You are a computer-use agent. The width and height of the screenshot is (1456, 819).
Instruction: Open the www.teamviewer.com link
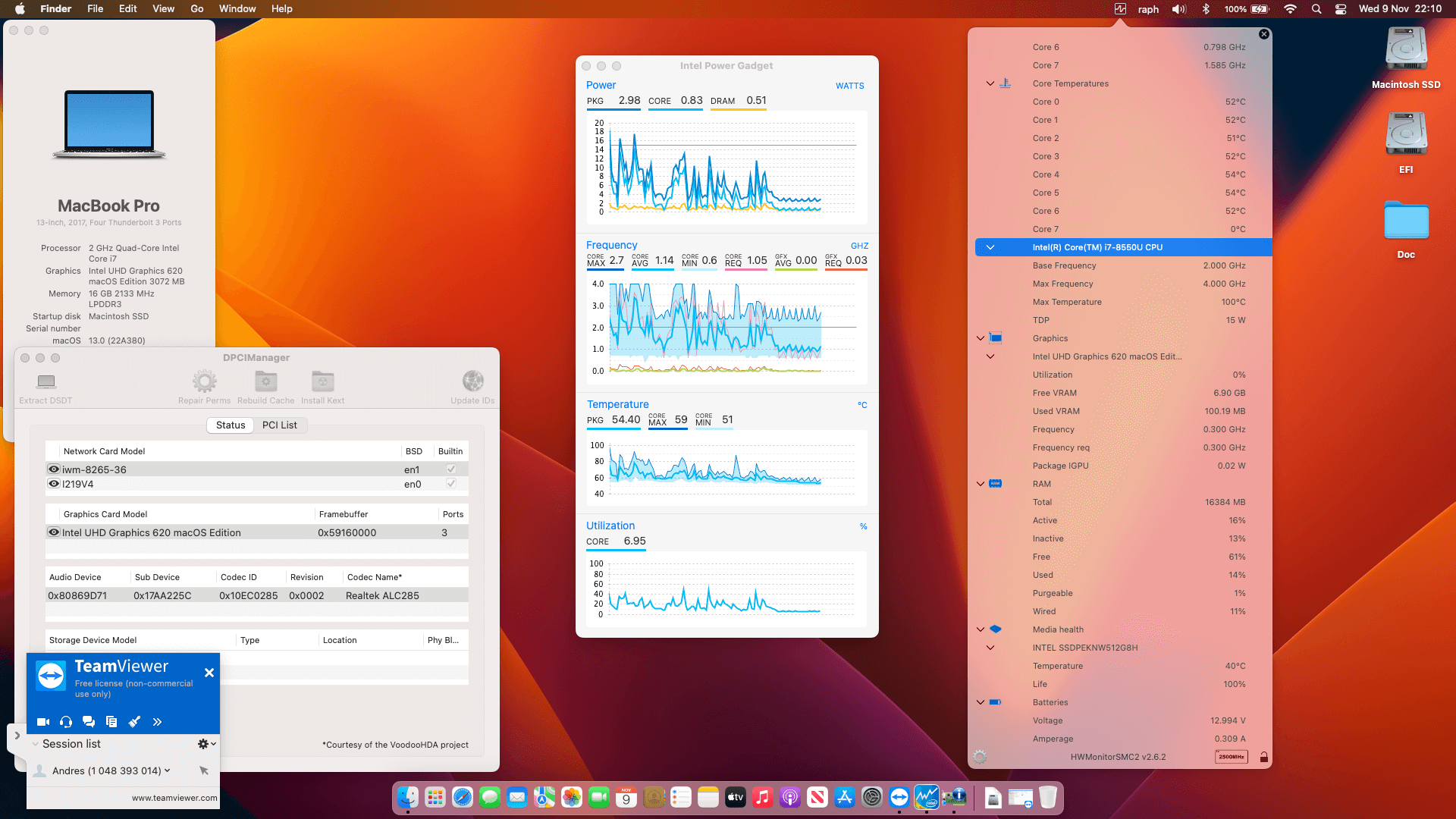[174, 798]
